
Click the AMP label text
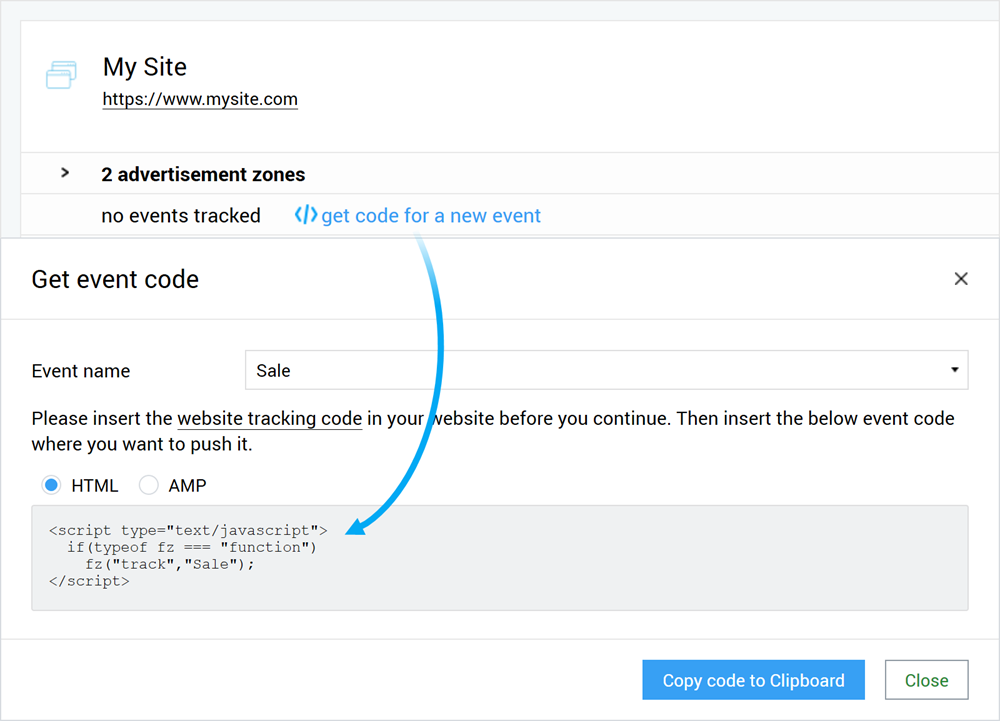[187, 486]
